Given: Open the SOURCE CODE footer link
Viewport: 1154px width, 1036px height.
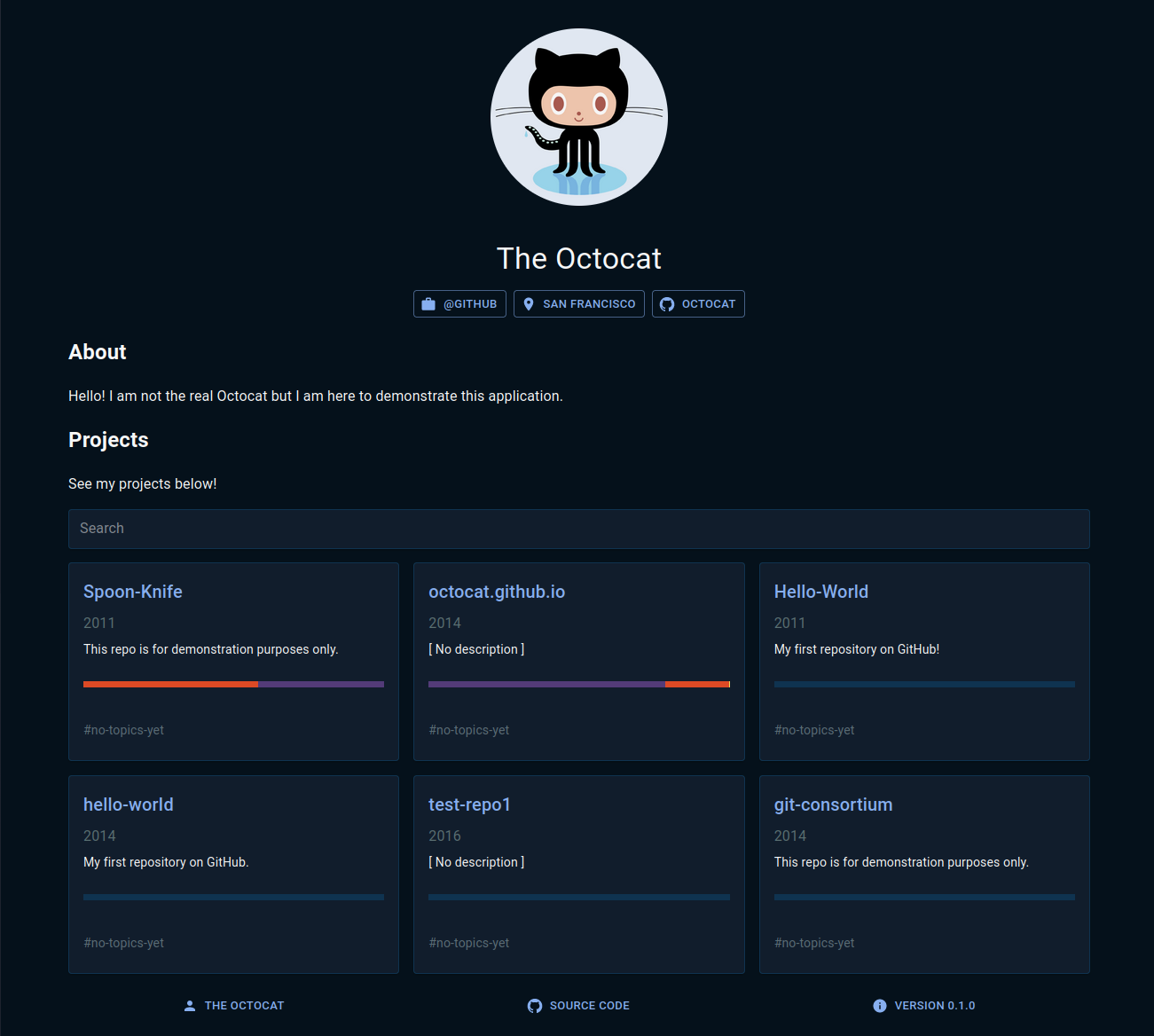Looking at the screenshot, I should point(579,1006).
